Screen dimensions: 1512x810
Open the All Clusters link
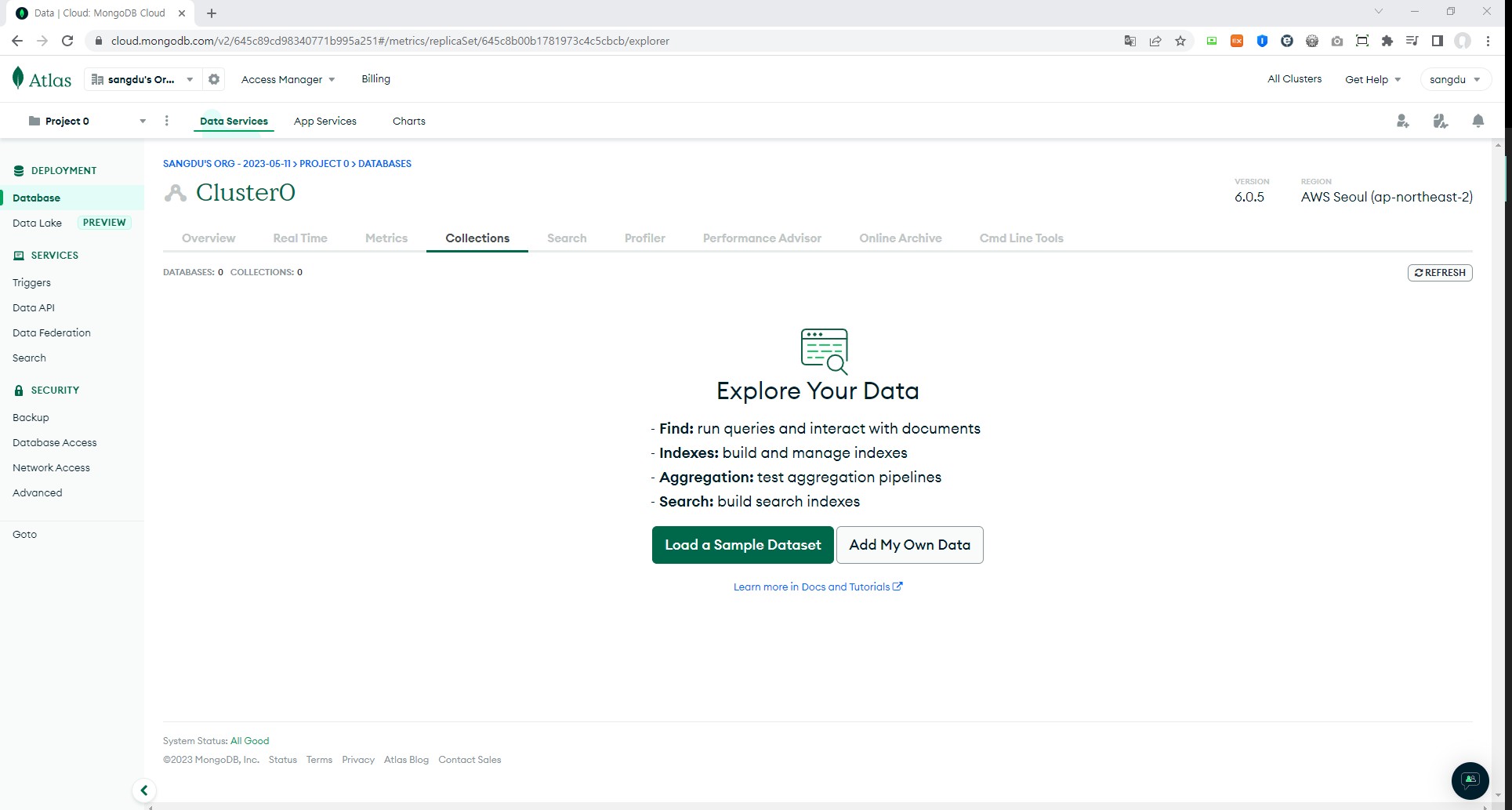tap(1294, 78)
